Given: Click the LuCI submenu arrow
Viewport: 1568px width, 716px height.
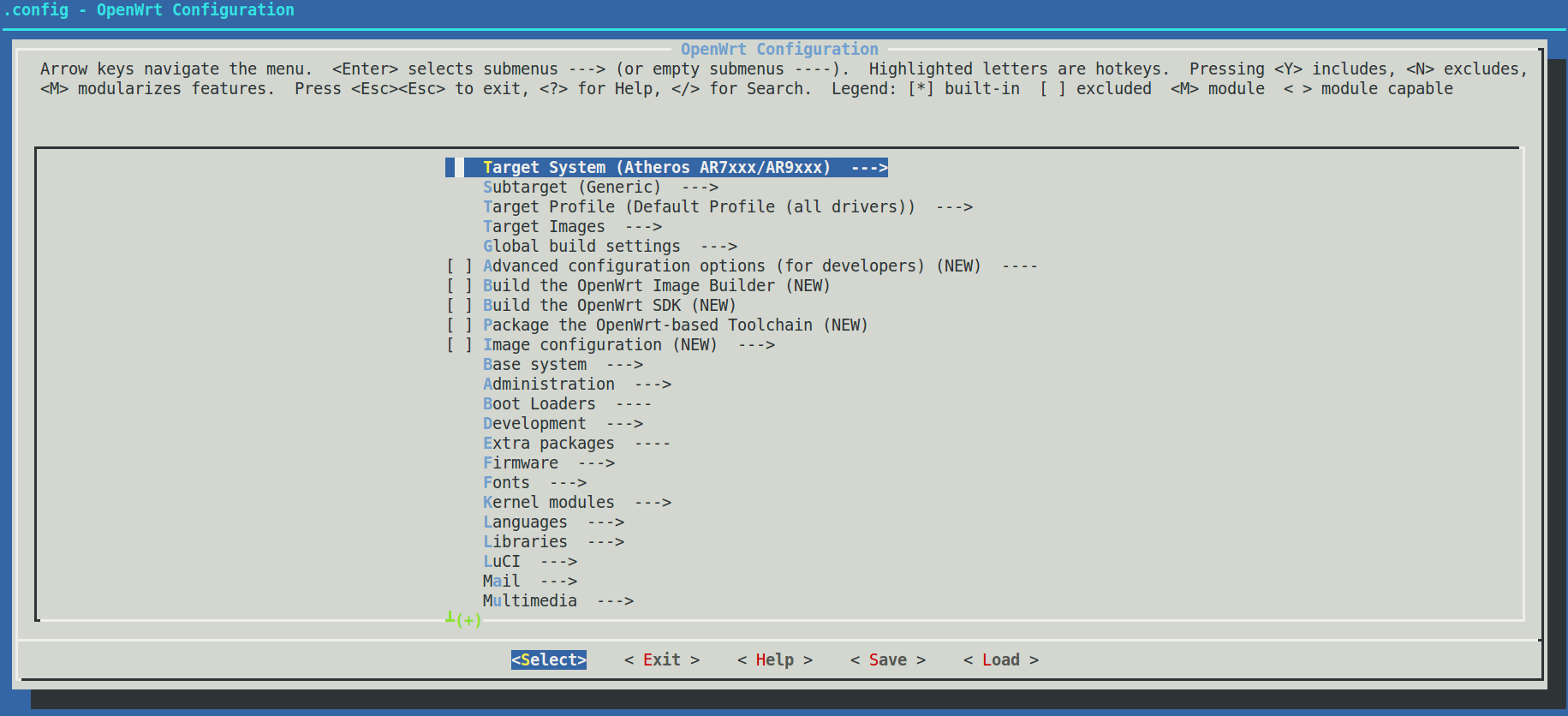Looking at the screenshot, I should coord(558,562).
